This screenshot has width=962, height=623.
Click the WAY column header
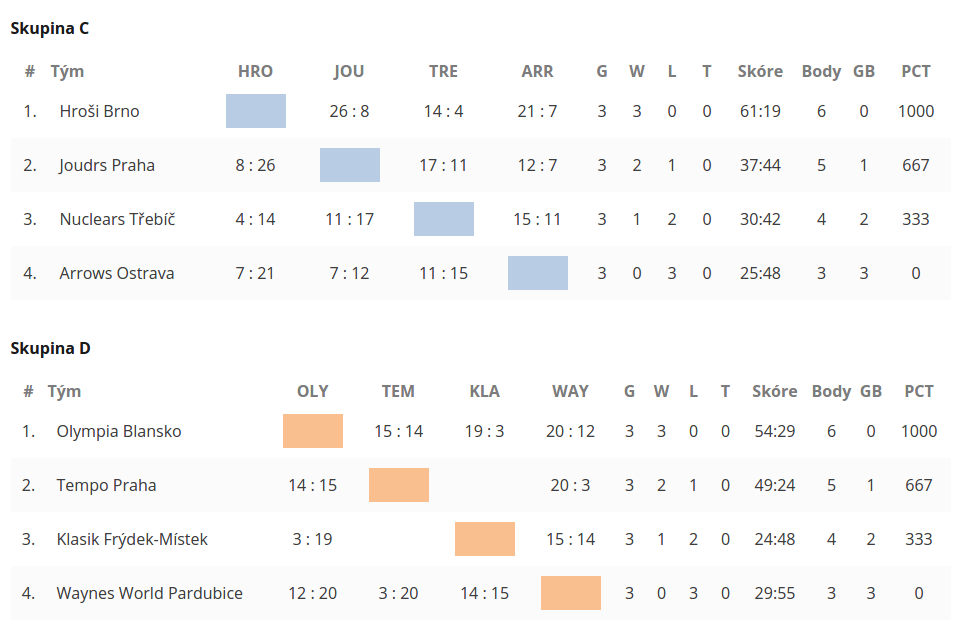coord(570,391)
